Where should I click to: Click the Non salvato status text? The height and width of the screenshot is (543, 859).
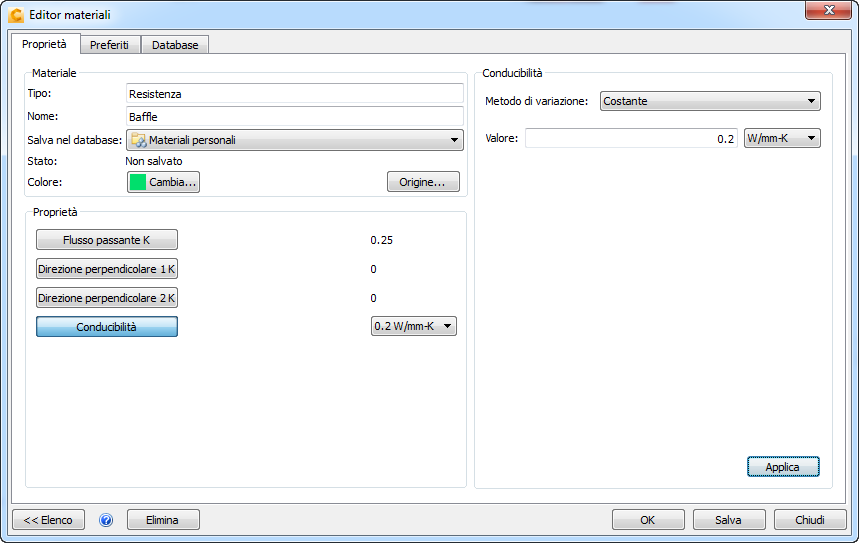click(x=154, y=161)
